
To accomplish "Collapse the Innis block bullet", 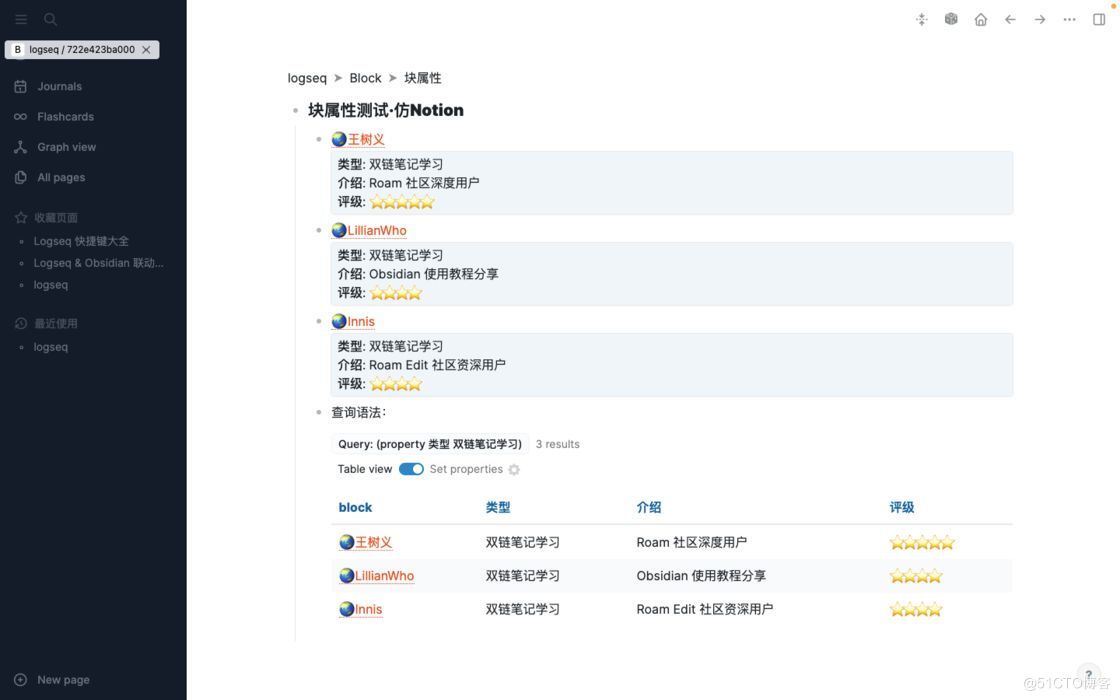I will tap(319, 321).
